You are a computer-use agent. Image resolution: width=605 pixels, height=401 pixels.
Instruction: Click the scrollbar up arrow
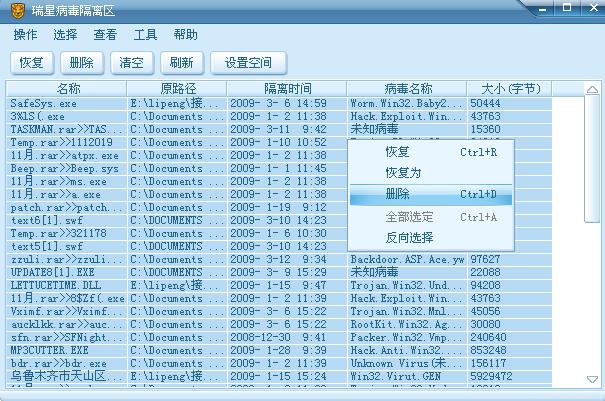tap(592, 90)
